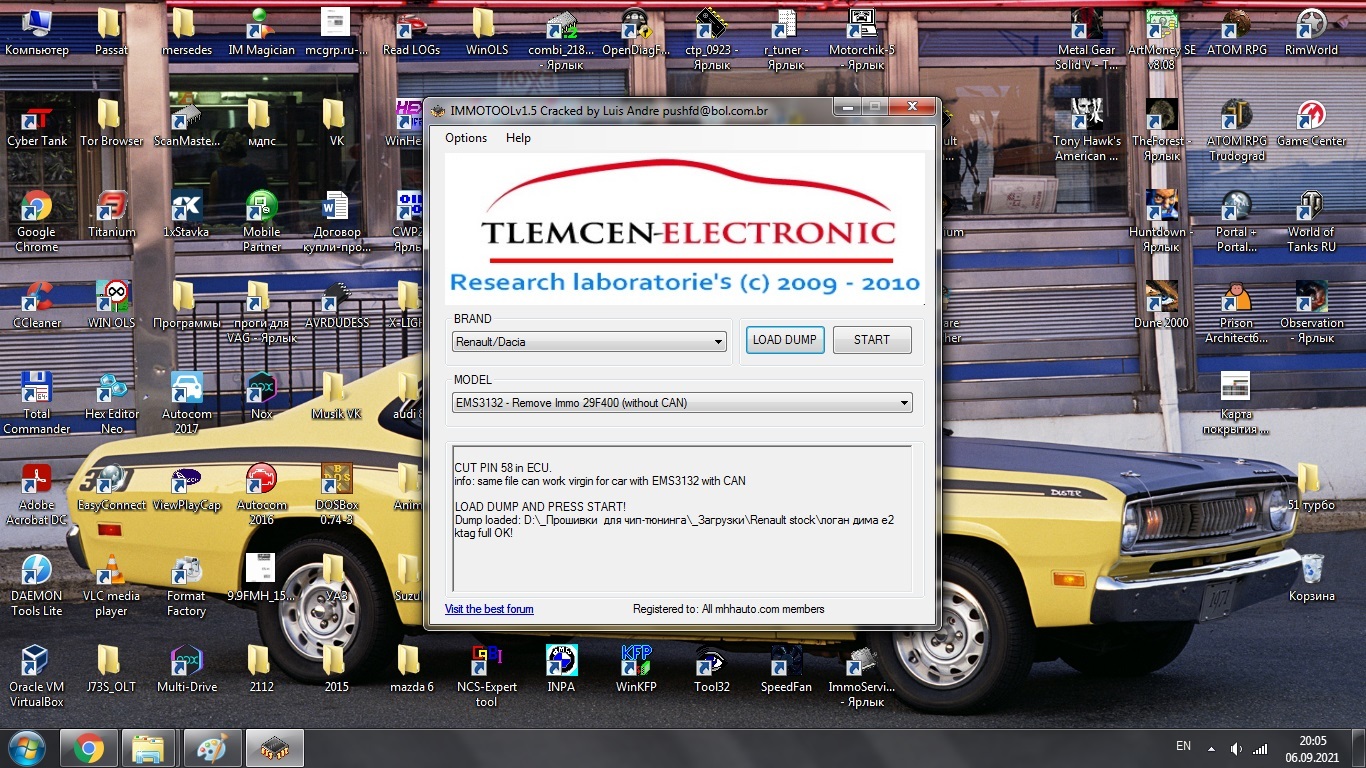Select the World of Tanks RU desktop icon

tap(1311, 222)
